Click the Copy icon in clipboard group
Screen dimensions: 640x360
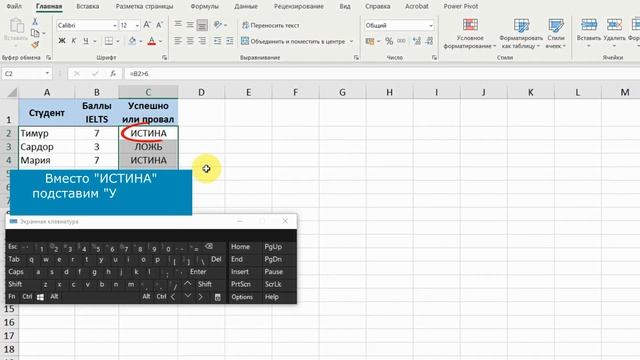click(35, 33)
